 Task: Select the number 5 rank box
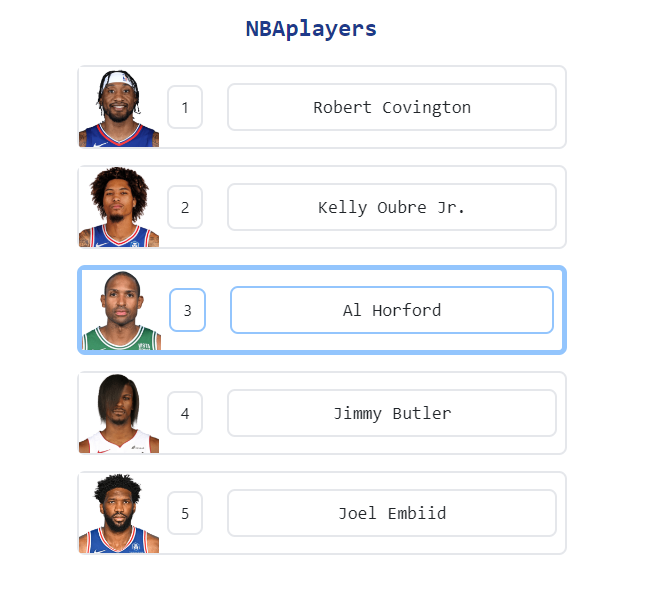(185, 513)
